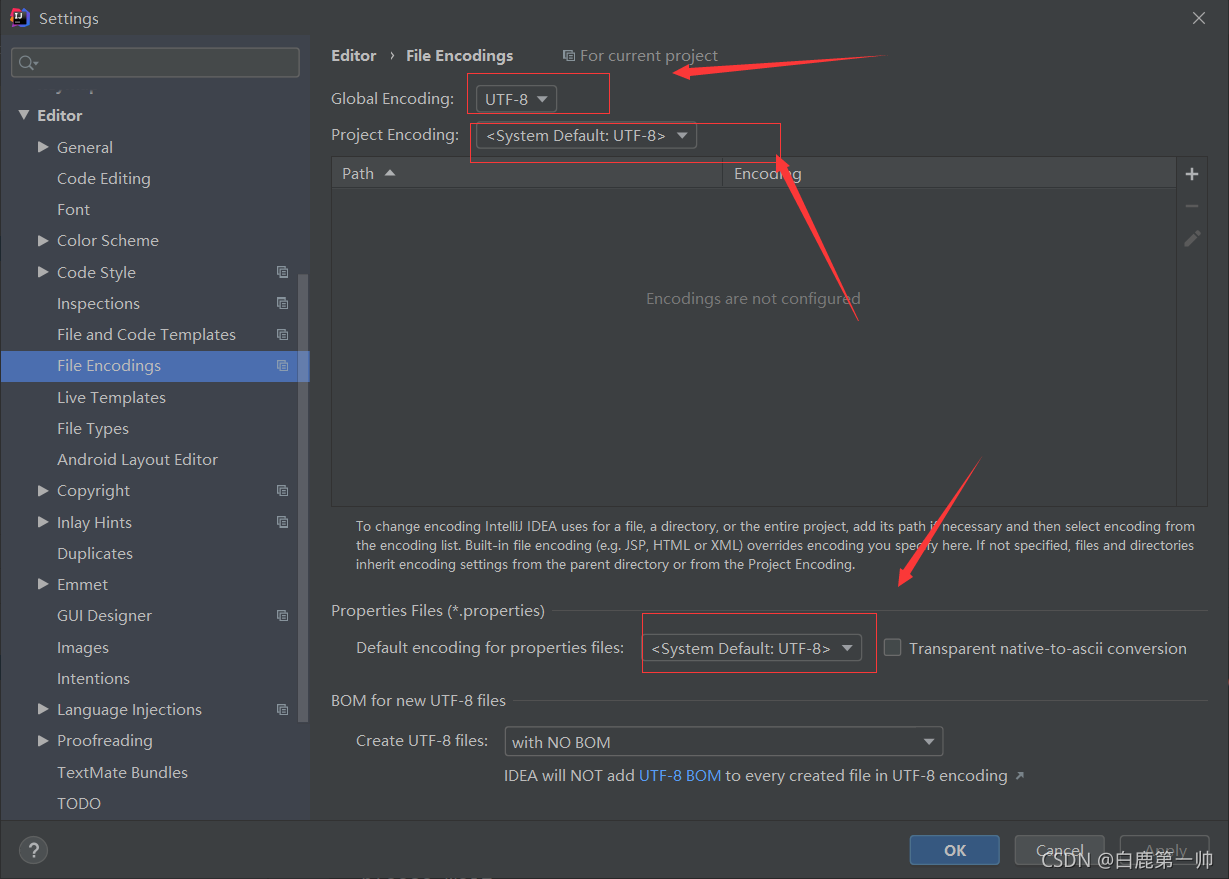Click project-level icon next to Inlay Hints
This screenshot has width=1229, height=879.
click(x=283, y=522)
